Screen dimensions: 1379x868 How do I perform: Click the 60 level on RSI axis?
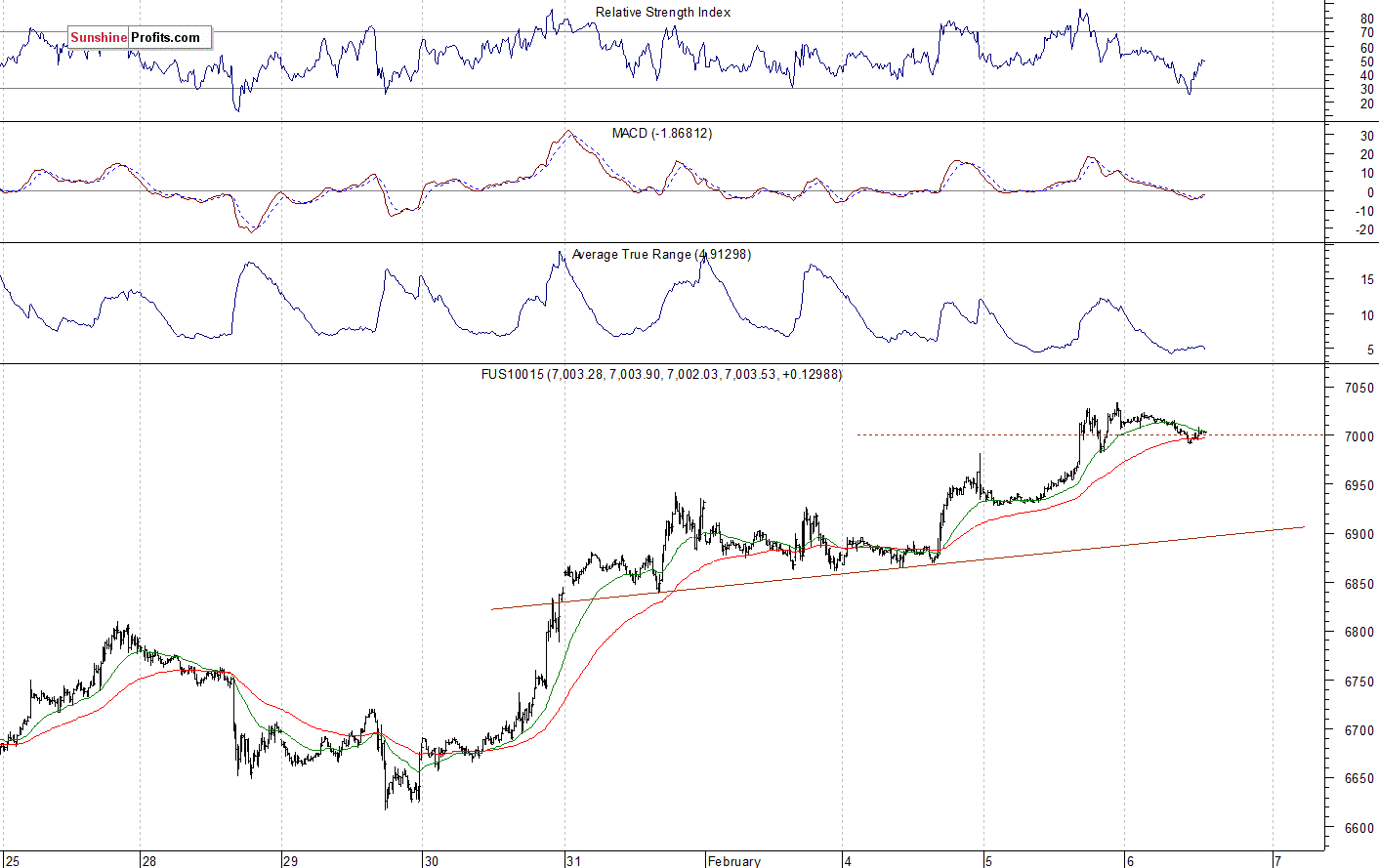point(1366,48)
